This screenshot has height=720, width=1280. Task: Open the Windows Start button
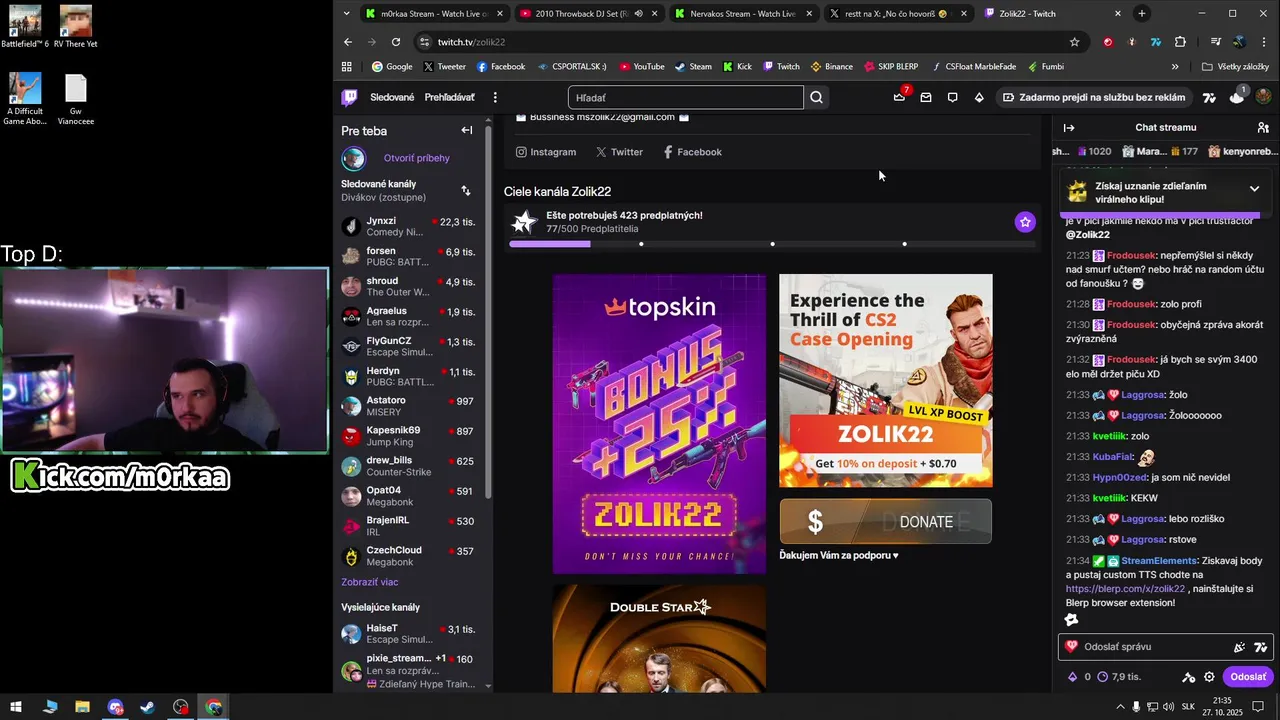click(16, 707)
